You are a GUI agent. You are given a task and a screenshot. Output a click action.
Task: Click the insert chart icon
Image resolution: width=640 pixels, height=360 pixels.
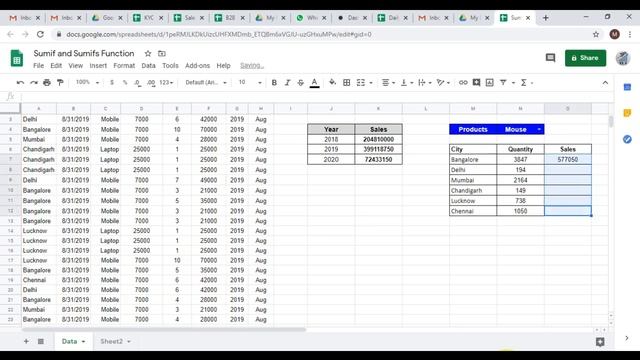click(489, 83)
